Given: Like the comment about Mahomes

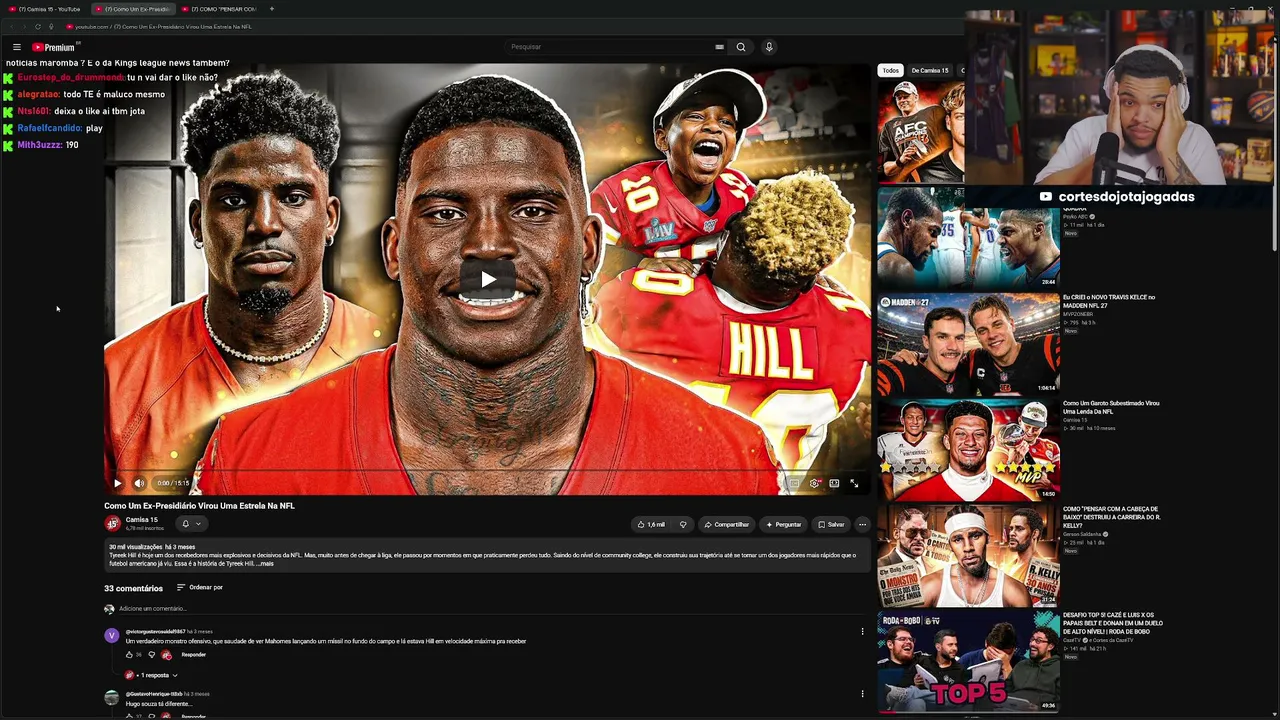Looking at the screenshot, I should (x=129, y=655).
